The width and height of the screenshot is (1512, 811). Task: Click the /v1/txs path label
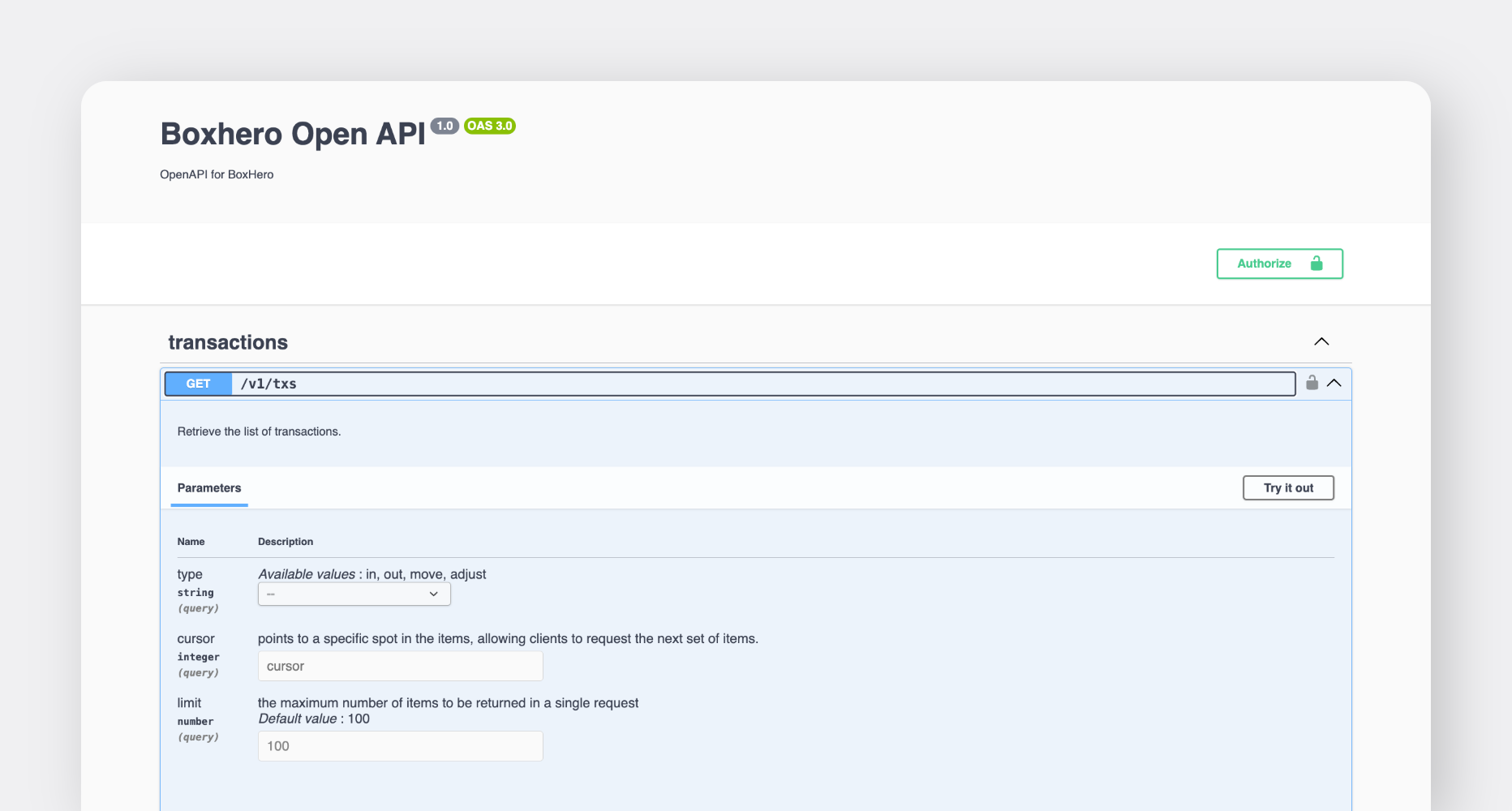click(268, 383)
